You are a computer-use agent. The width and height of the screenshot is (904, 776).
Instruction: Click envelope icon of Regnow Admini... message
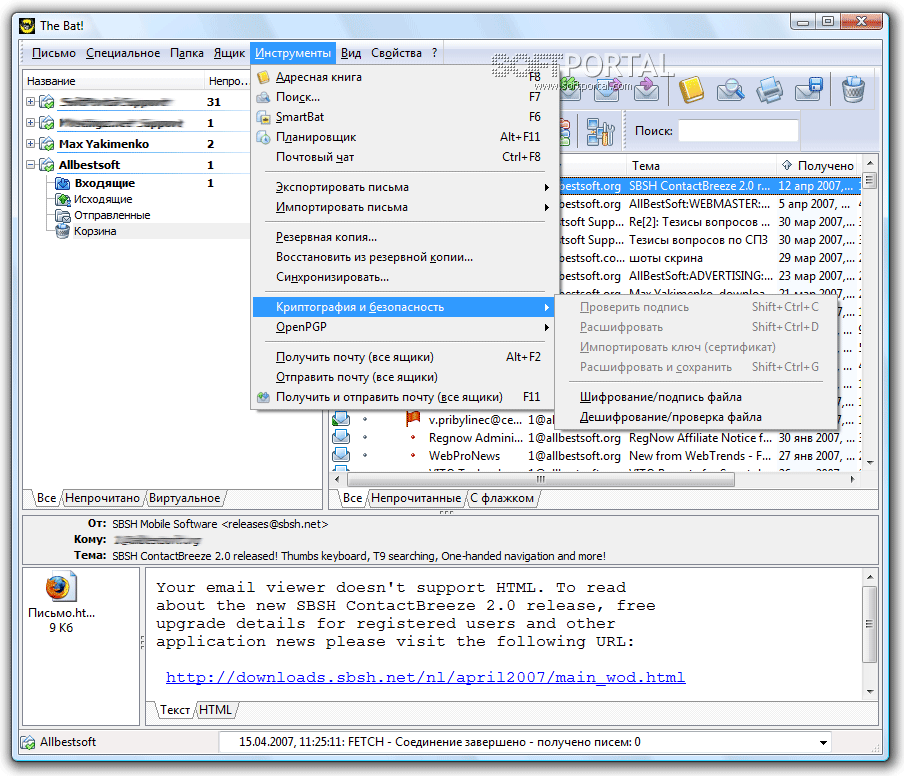pyautogui.click(x=341, y=438)
